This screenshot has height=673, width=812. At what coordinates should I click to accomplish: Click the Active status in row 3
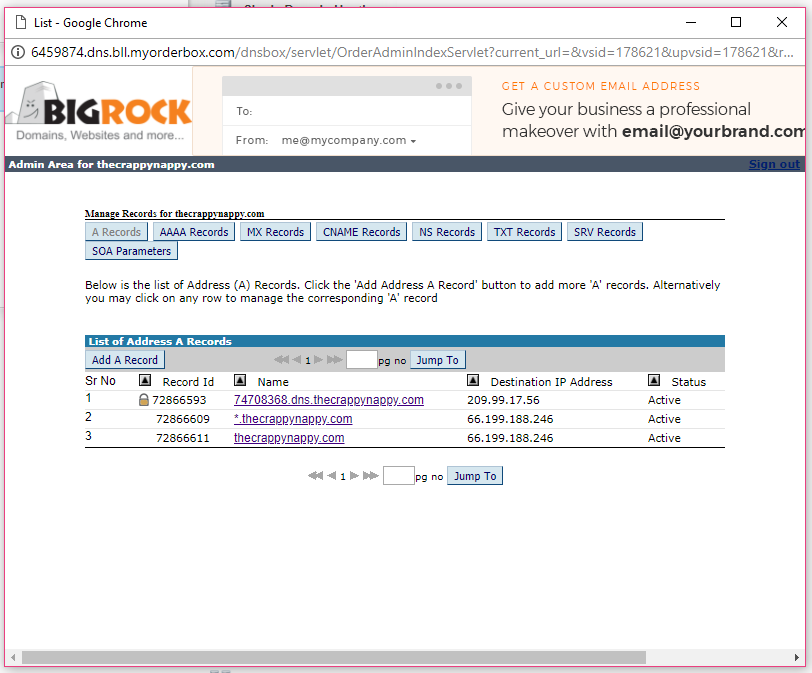[664, 438]
